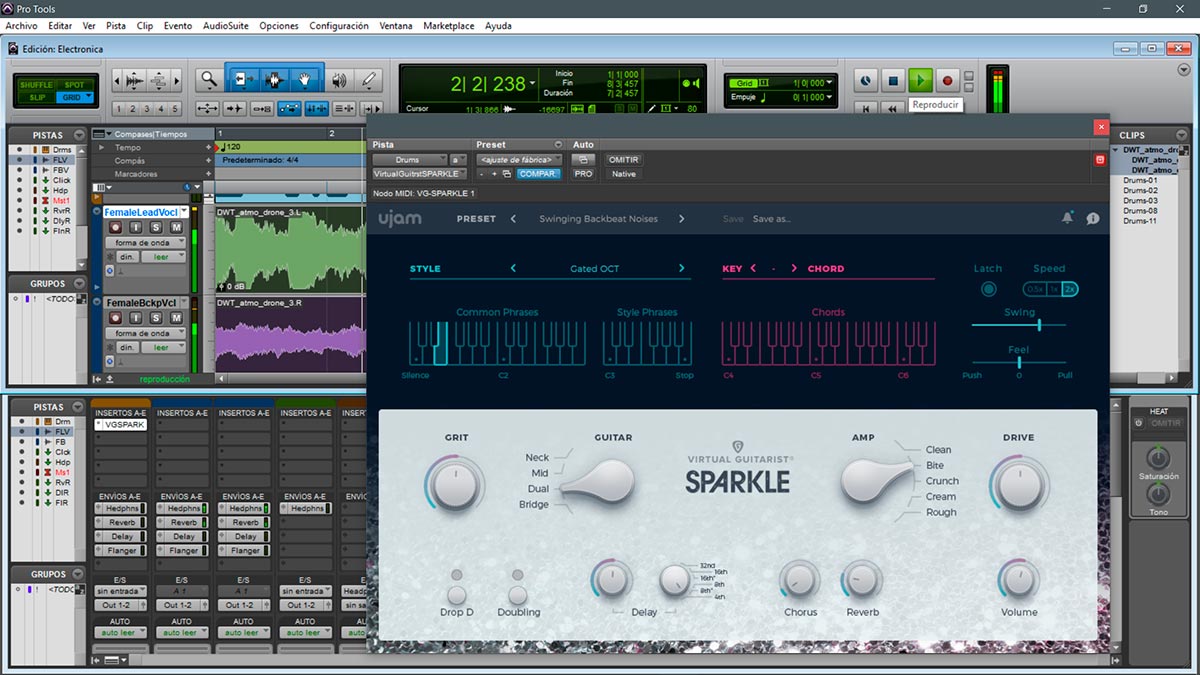Screen dimensions: 1200x675
Task: Click the Swing slider handle
Action: (x=1040, y=325)
